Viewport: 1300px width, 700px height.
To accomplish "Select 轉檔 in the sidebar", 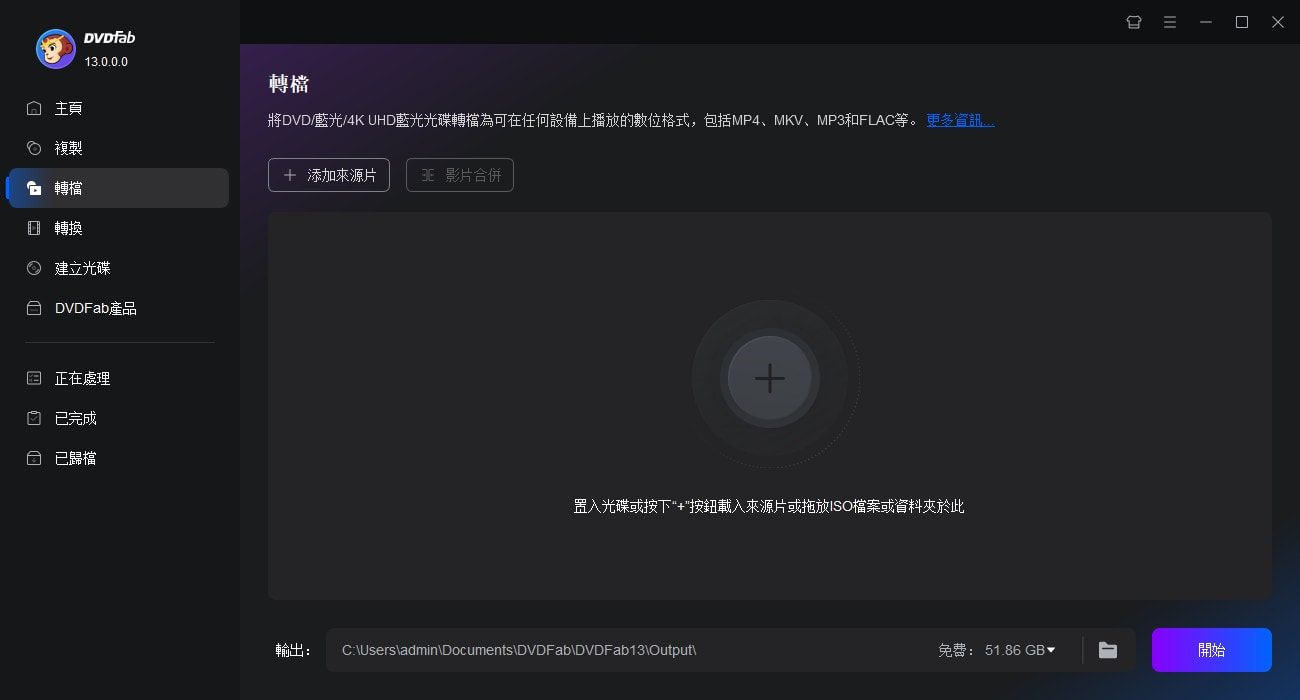I will click(x=118, y=188).
